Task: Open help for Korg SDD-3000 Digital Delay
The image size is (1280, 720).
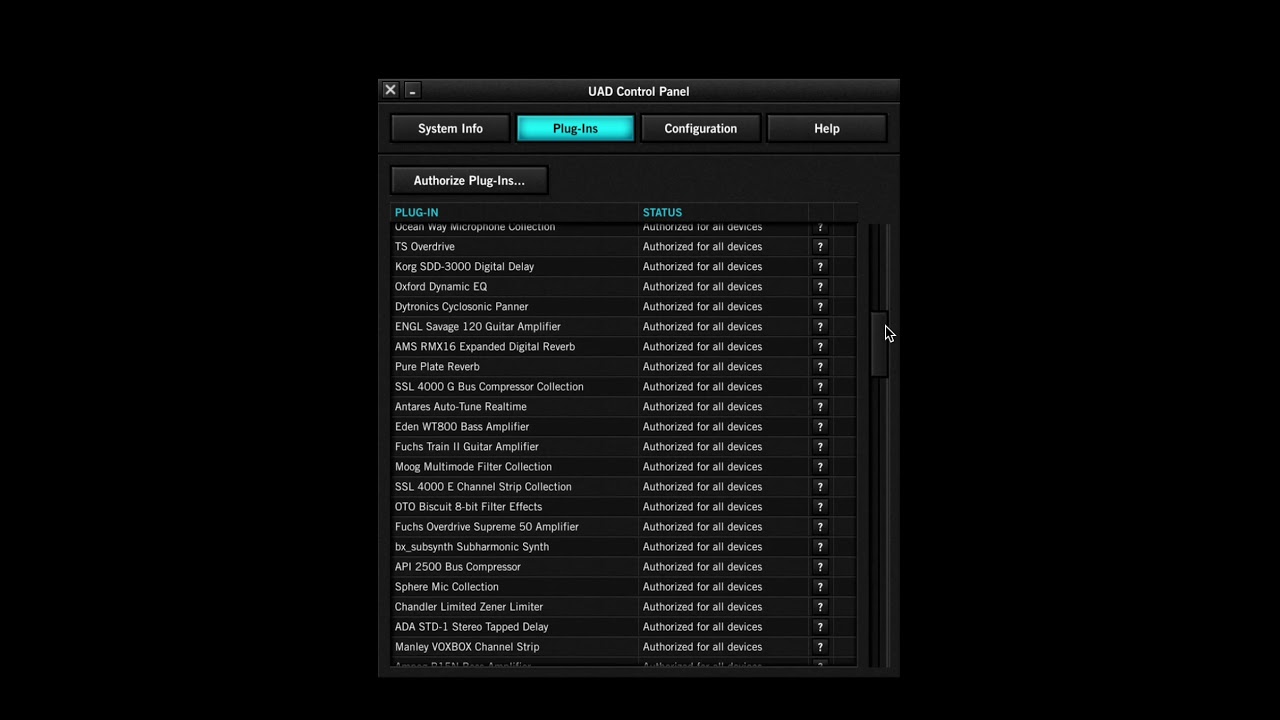Action: 820,267
